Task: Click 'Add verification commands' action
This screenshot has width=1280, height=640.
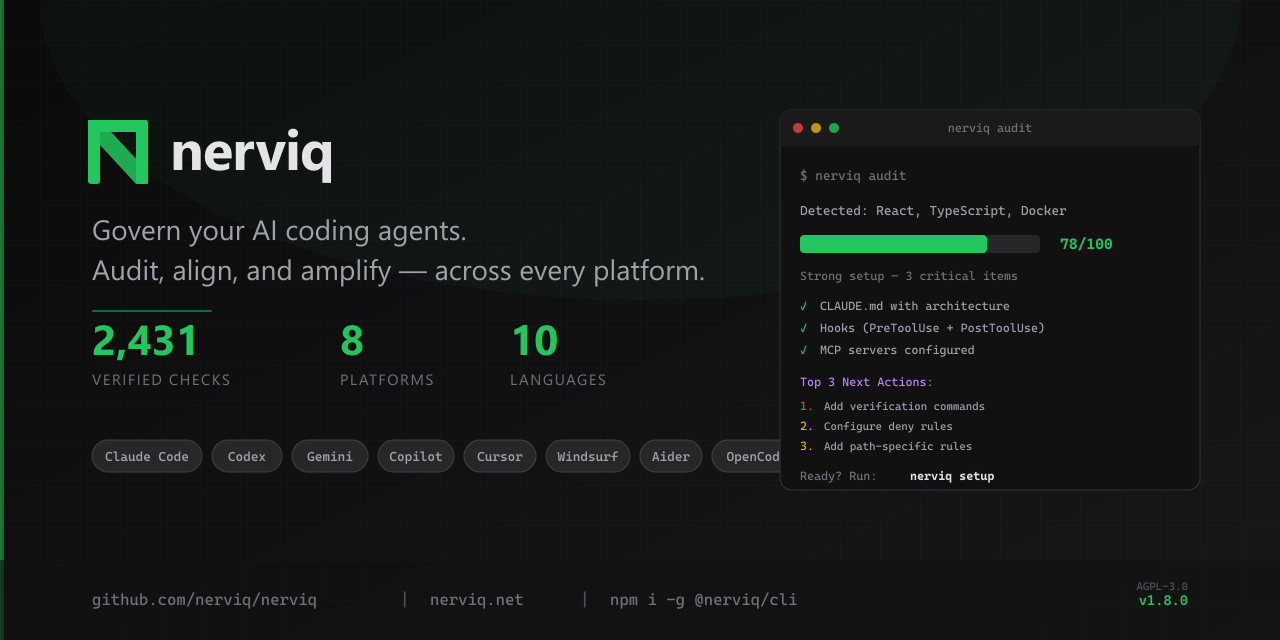Action: pos(904,406)
